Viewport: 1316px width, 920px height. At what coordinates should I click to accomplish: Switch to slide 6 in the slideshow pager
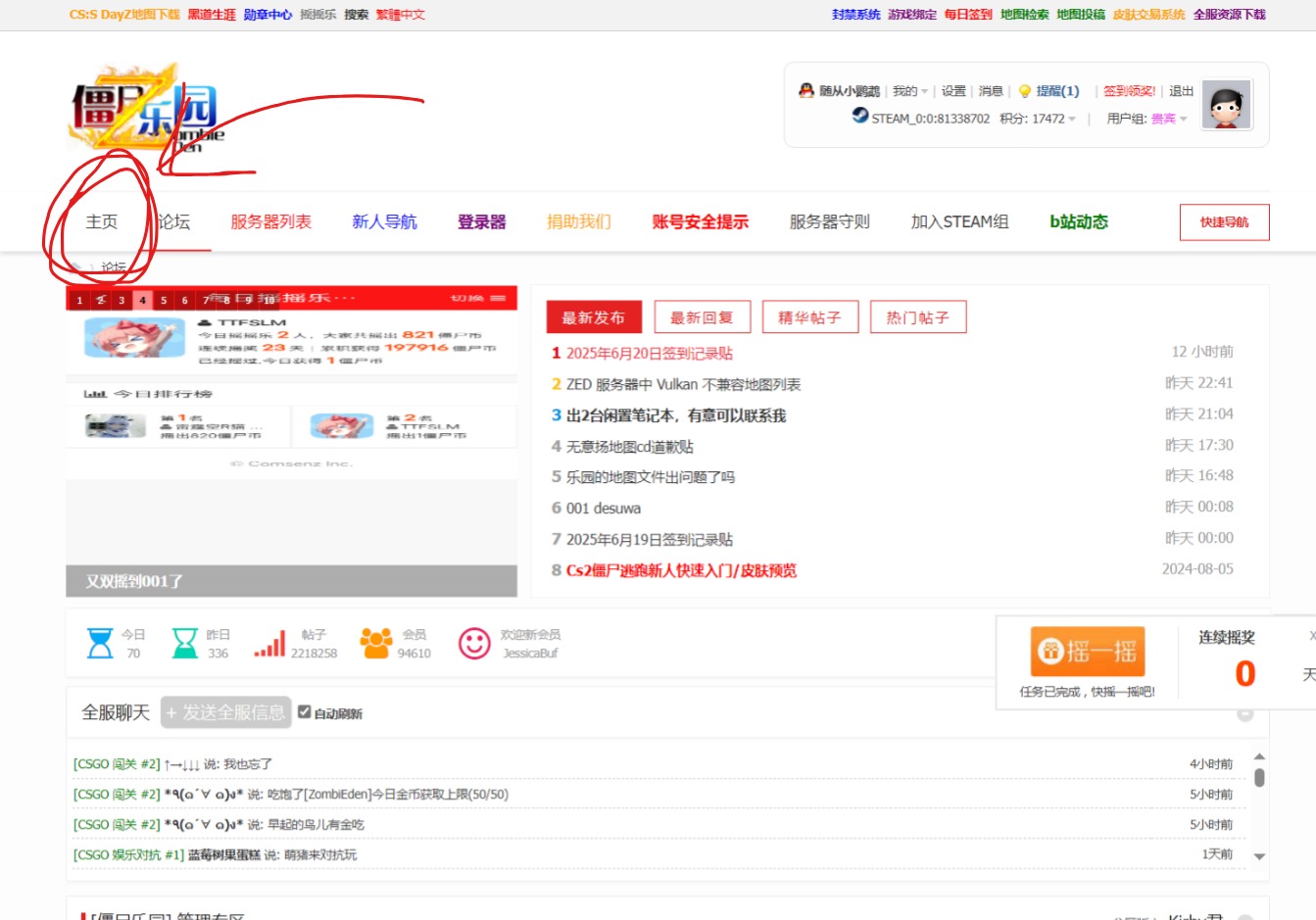click(x=184, y=300)
